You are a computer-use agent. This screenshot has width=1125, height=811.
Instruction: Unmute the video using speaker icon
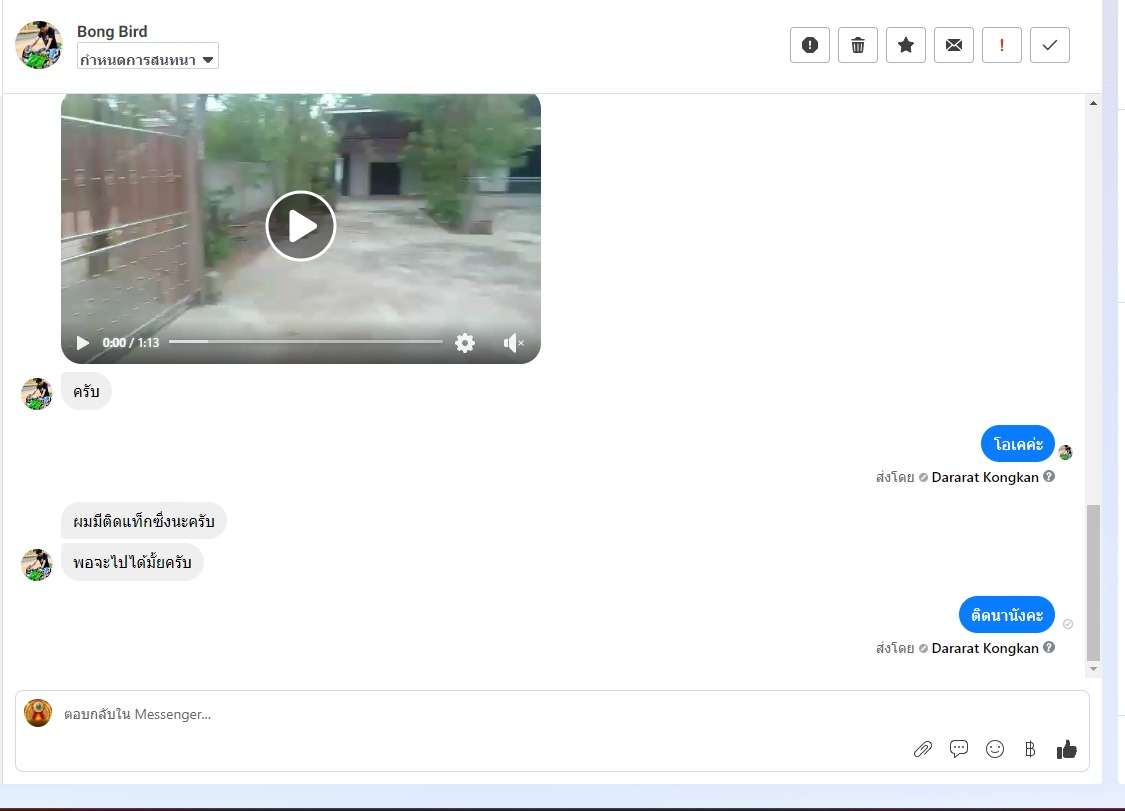point(513,343)
